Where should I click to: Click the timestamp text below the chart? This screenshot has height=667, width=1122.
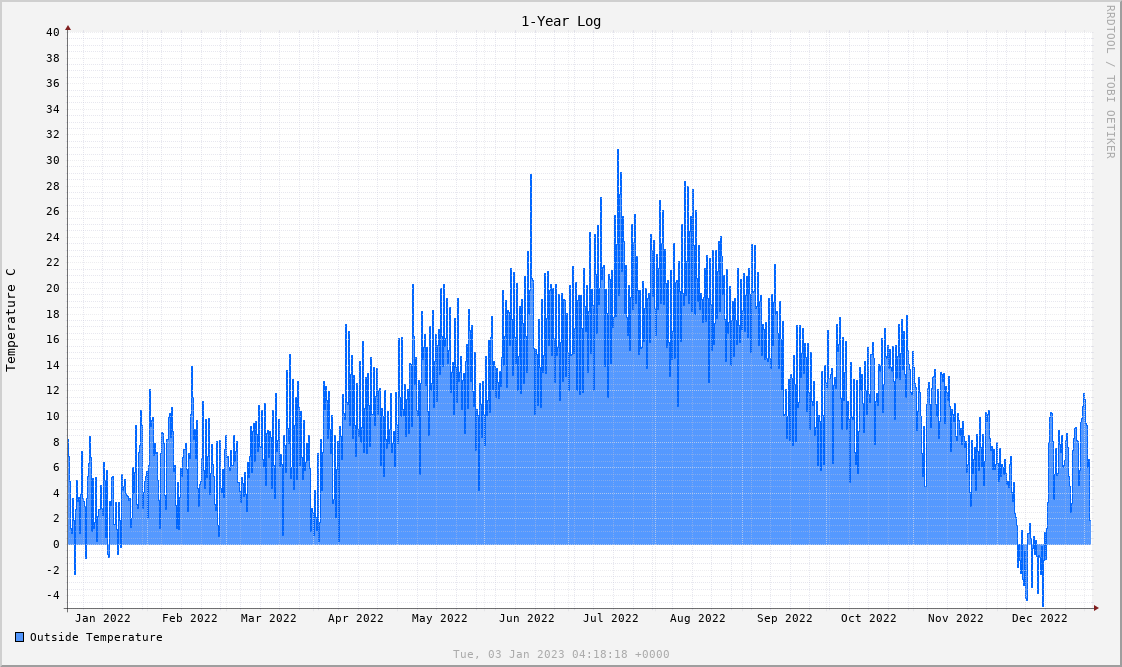click(x=561, y=654)
